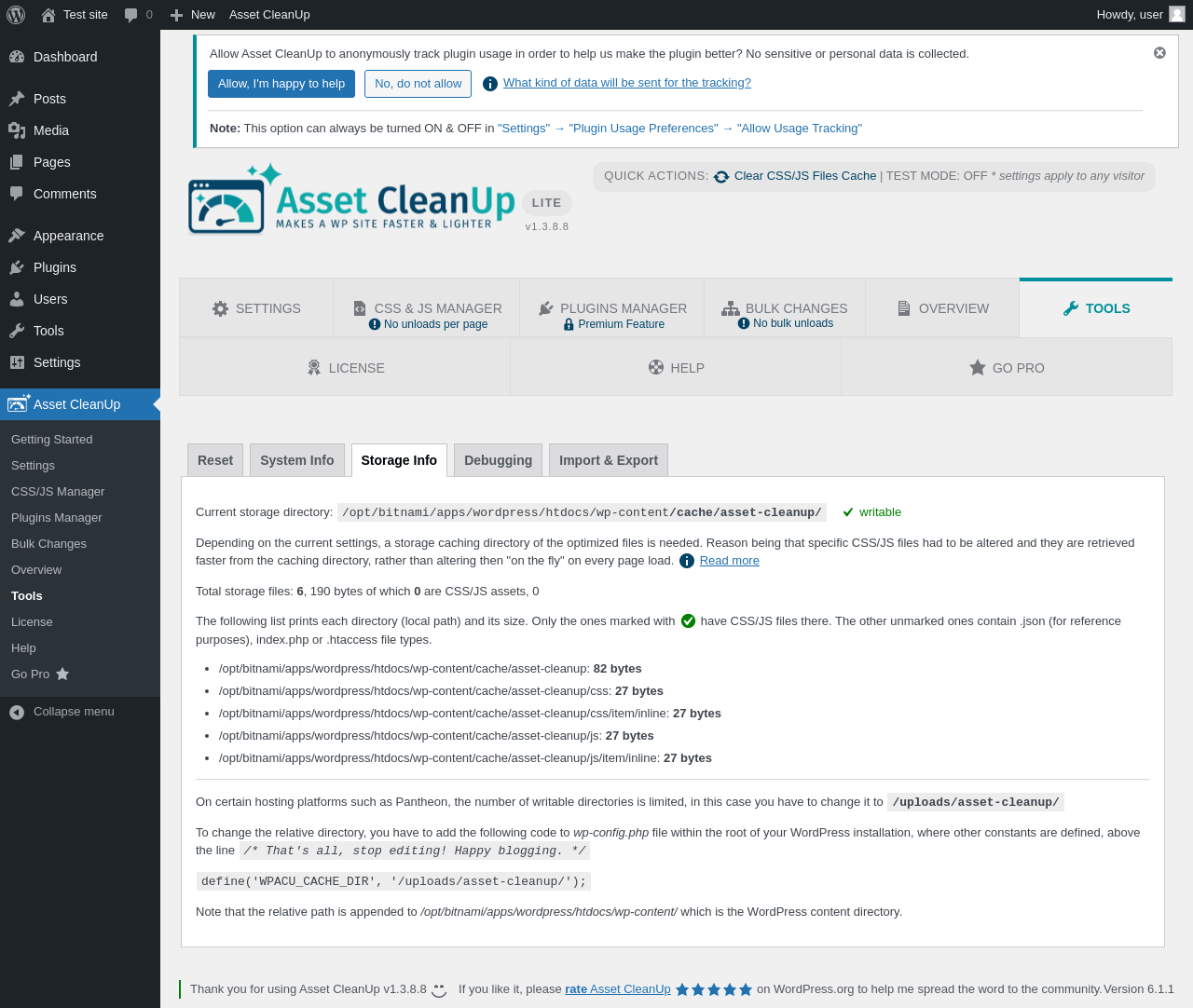The image size is (1193, 1008).
Task: Click the wrench icon on TOOLS tab
Action: [x=1071, y=308]
